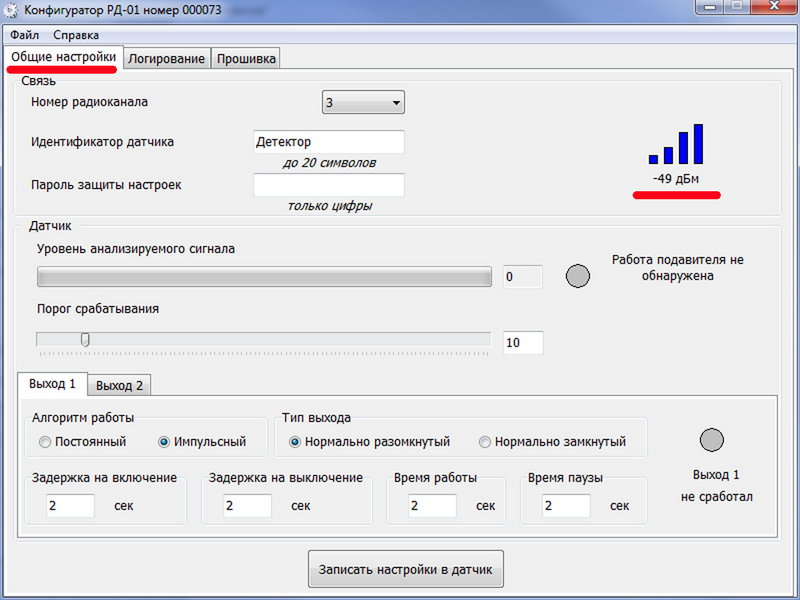This screenshot has width=800, height=600.
Task: Click the Уровень анализируемого сигнала progress bar
Action: (x=264, y=277)
